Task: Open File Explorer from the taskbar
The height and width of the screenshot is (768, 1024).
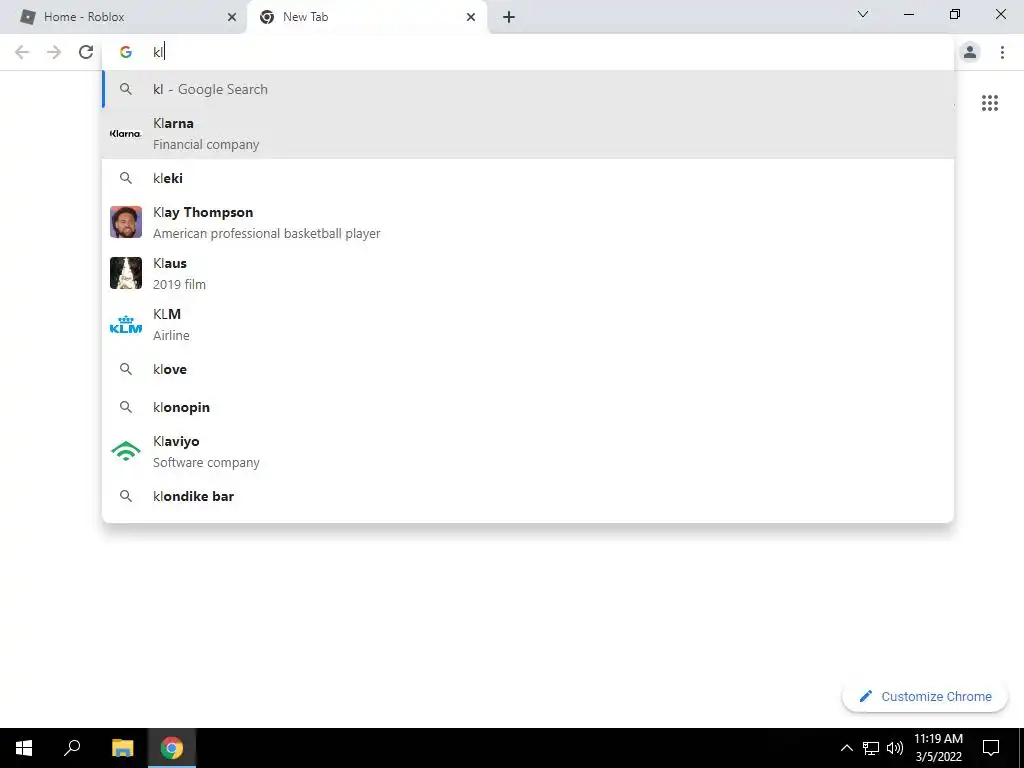Action: 122,748
